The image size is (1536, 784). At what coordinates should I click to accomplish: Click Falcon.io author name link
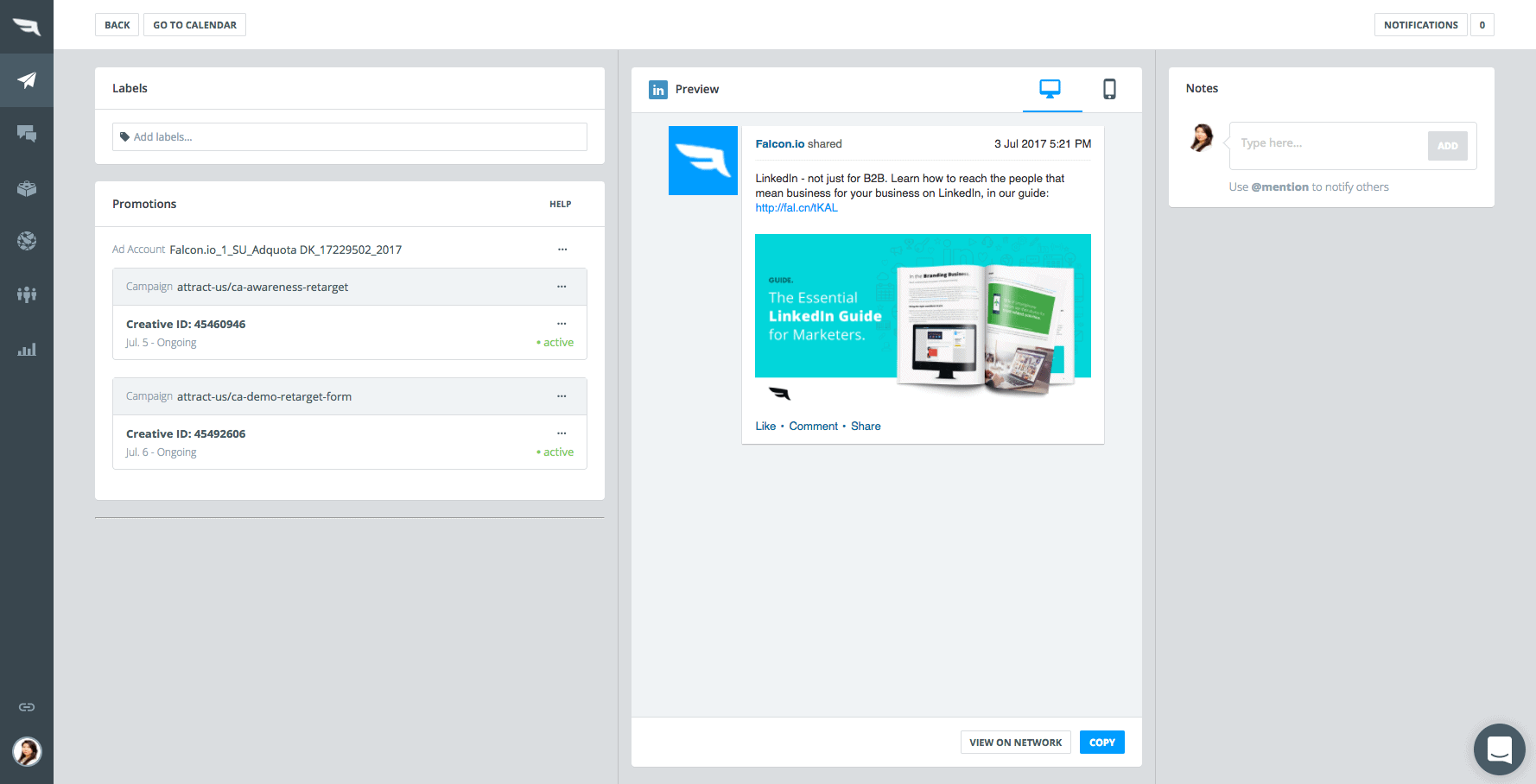(780, 144)
